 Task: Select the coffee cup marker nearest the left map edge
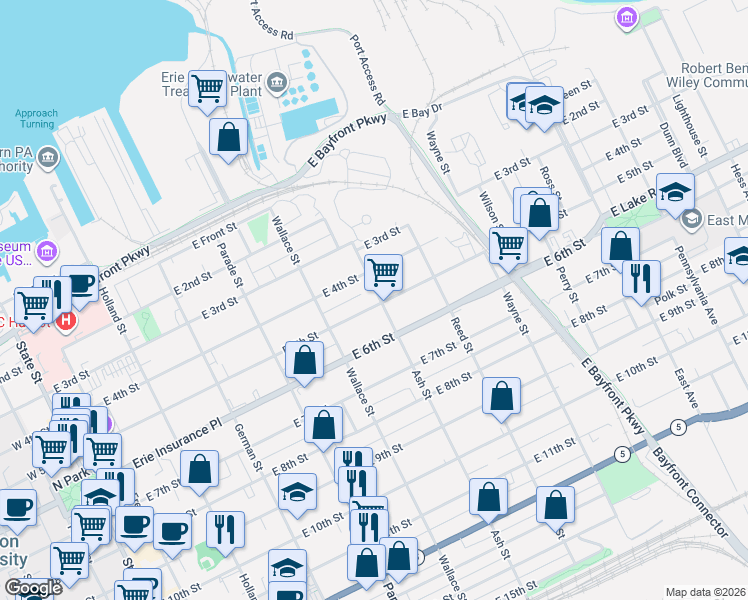tap(18, 509)
